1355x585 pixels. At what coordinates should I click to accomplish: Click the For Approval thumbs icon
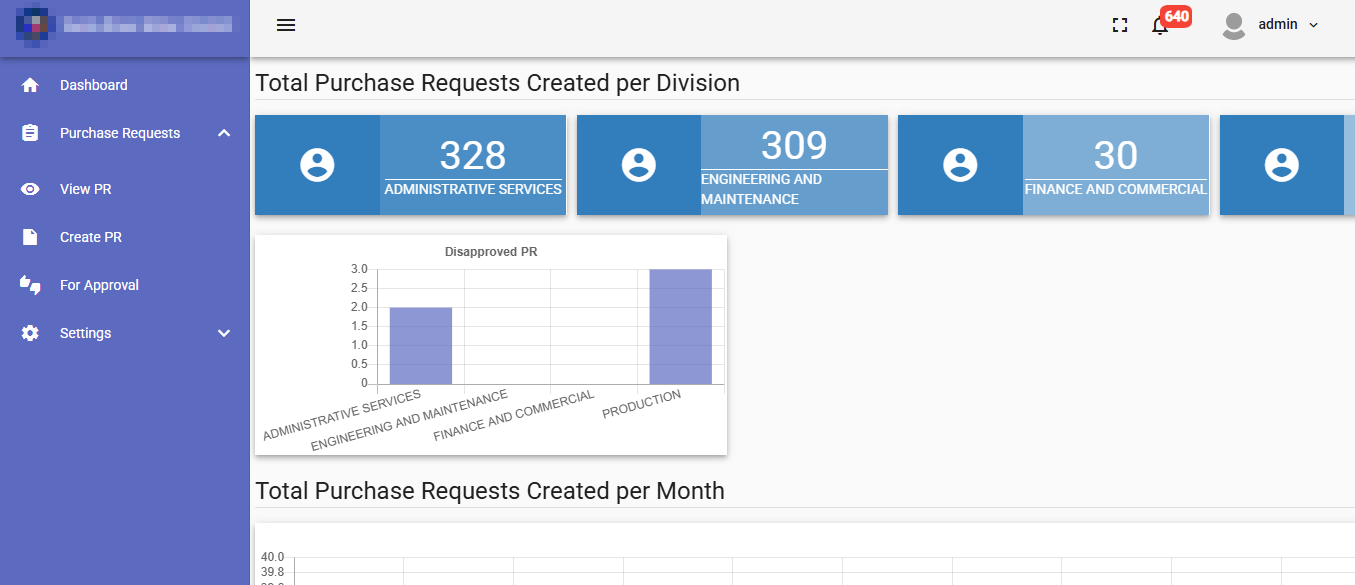30,285
